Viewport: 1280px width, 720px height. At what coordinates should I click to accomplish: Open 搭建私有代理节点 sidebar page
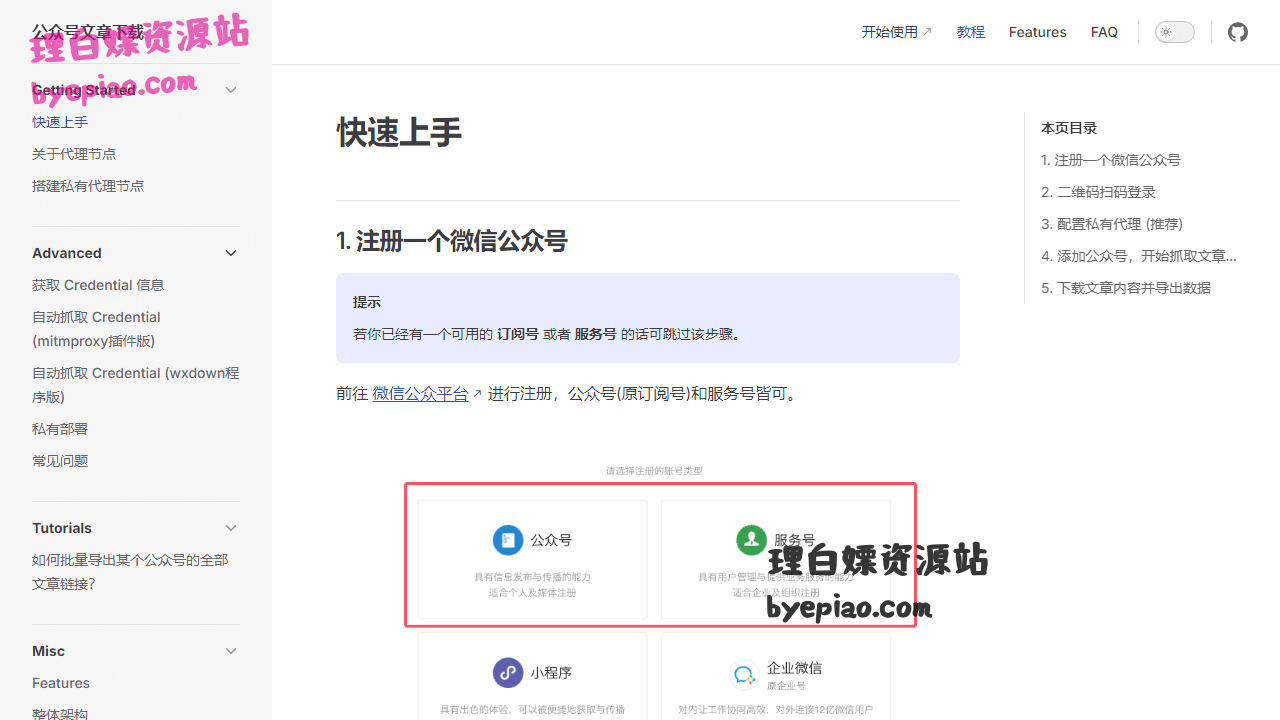tap(88, 186)
